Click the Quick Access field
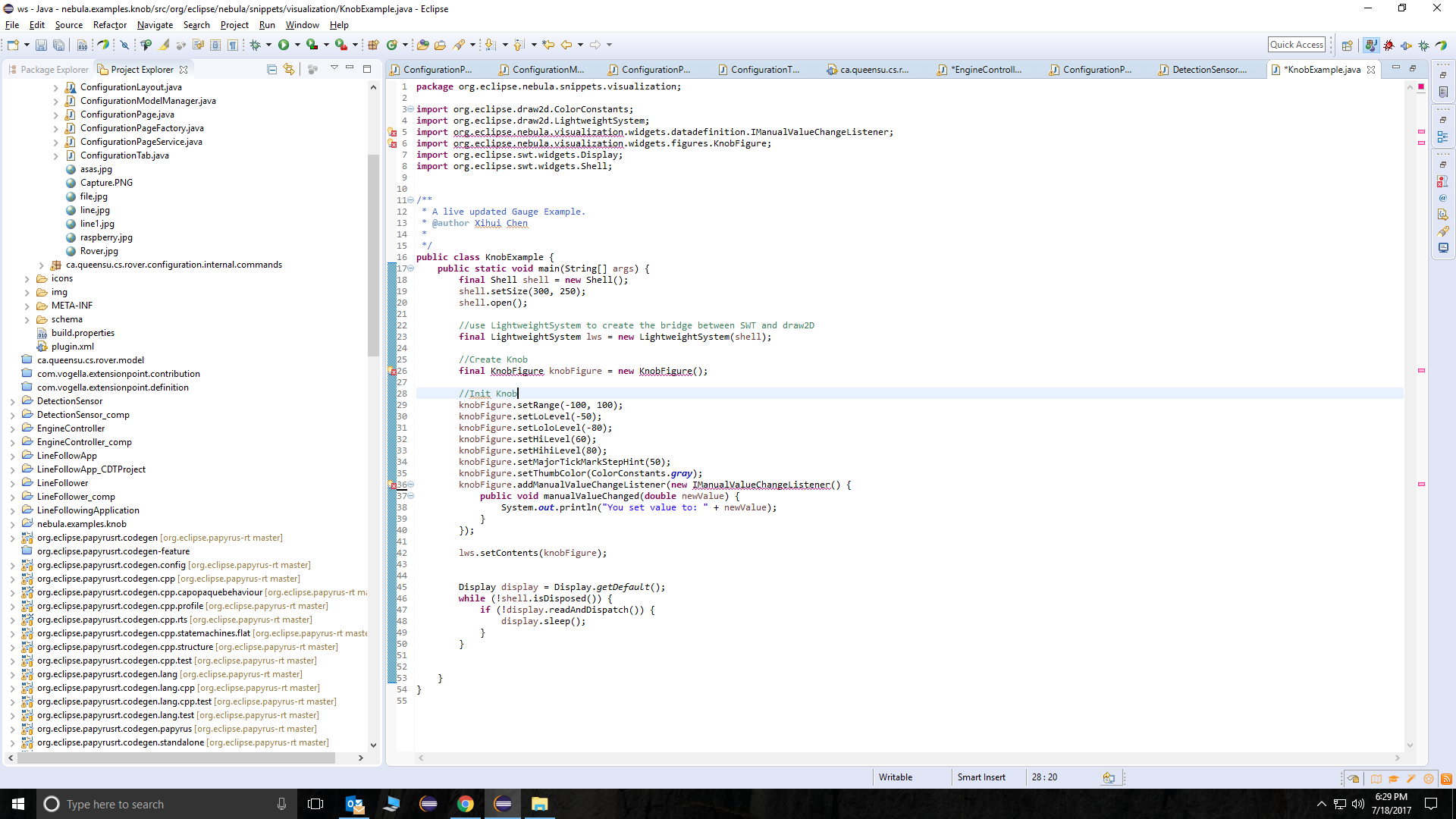 tap(1296, 45)
